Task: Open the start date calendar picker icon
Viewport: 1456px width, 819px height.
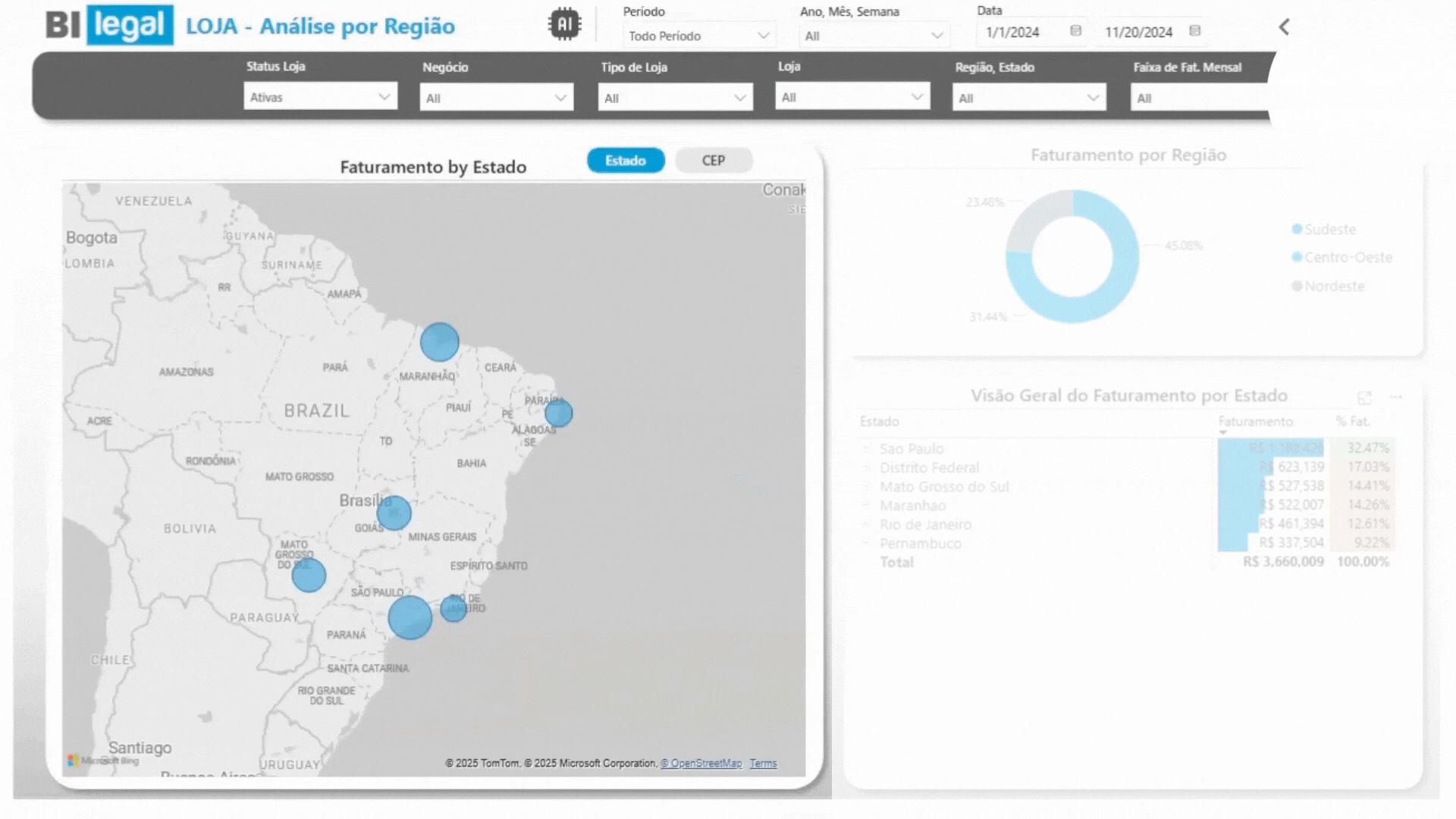Action: pos(1075,31)
